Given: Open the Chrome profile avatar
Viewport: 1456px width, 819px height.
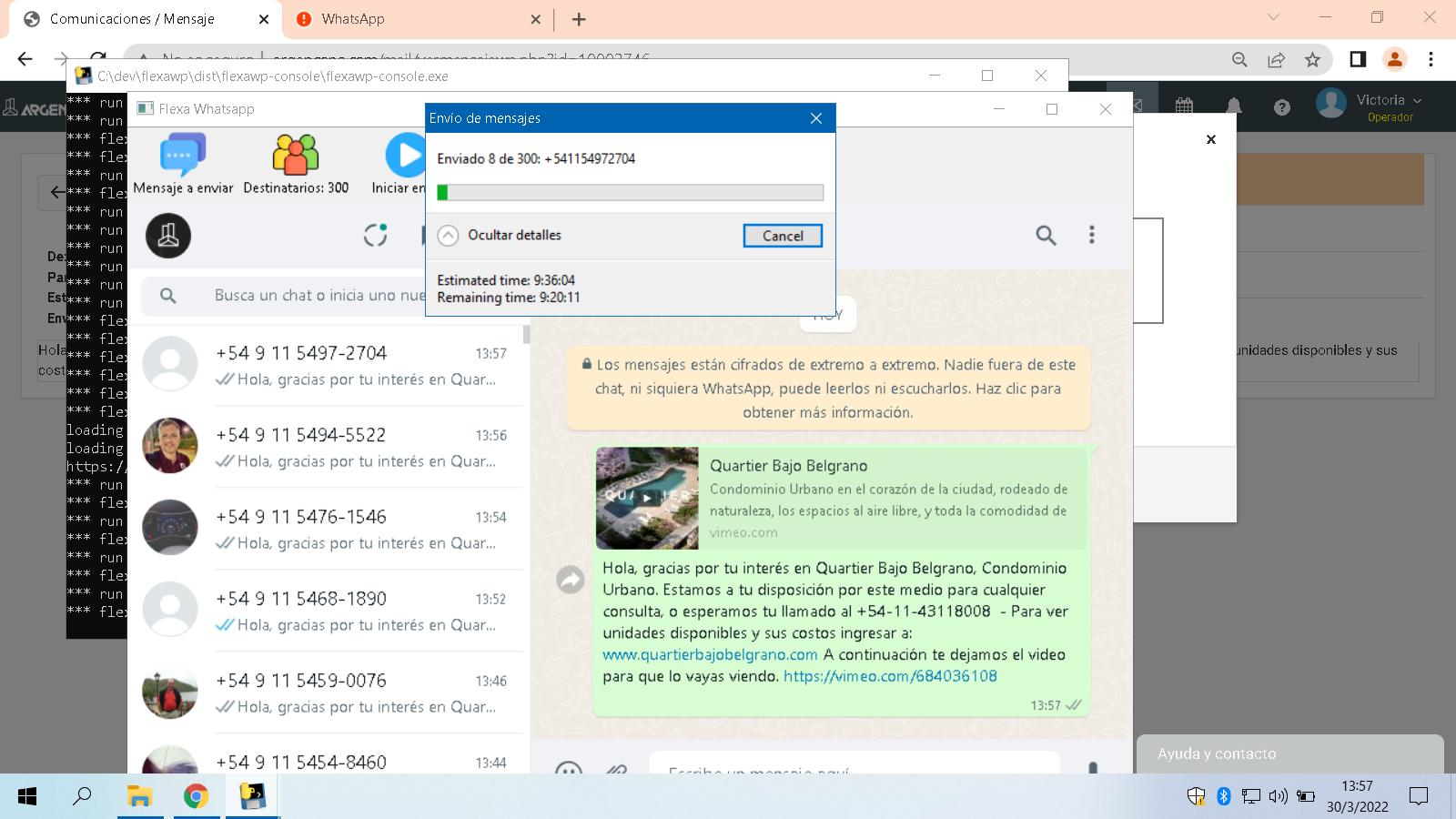Looking at the screenshot, I should point(1394,59).
